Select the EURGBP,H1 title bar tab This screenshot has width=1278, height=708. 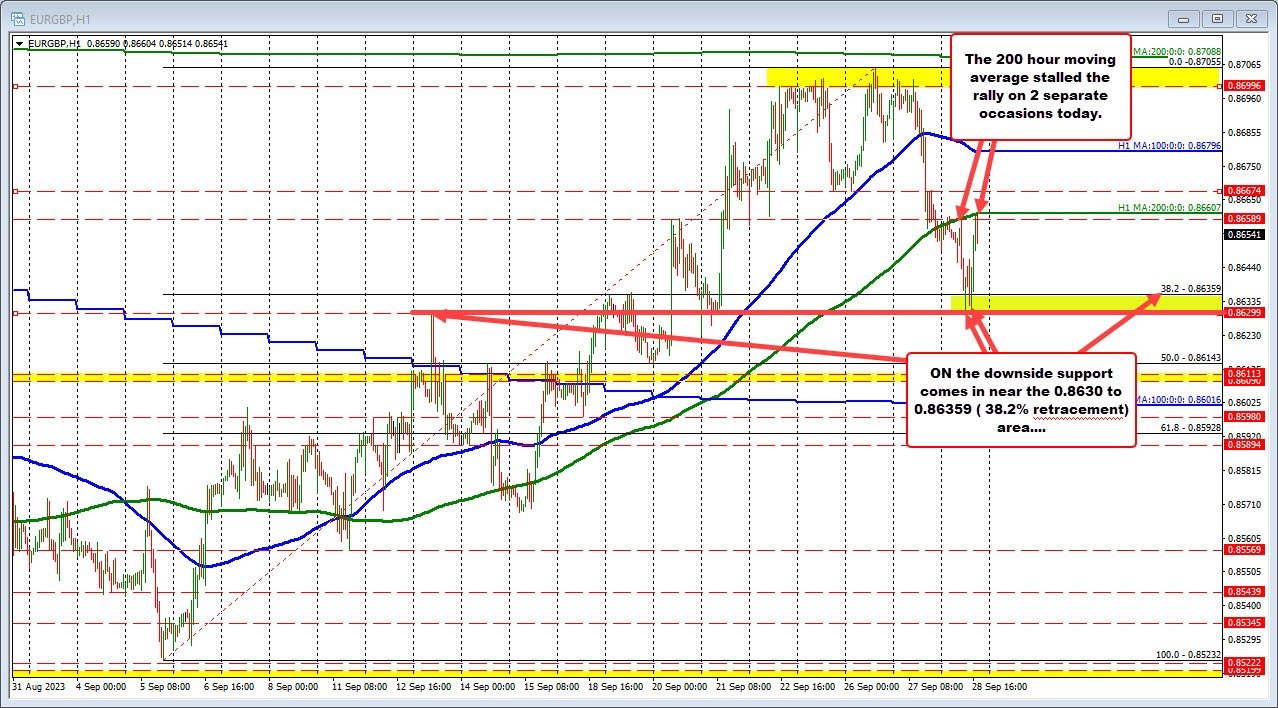60,18
